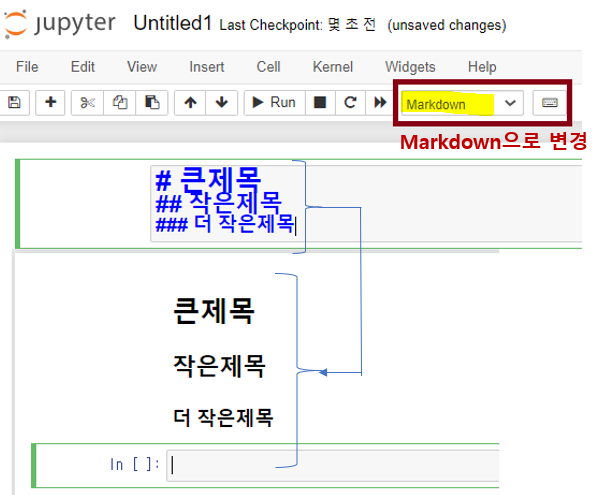Insert a new cell with the plus icon
Image resolution: width=599 pixels, height=495 pixels.
(x=50, y=102)
